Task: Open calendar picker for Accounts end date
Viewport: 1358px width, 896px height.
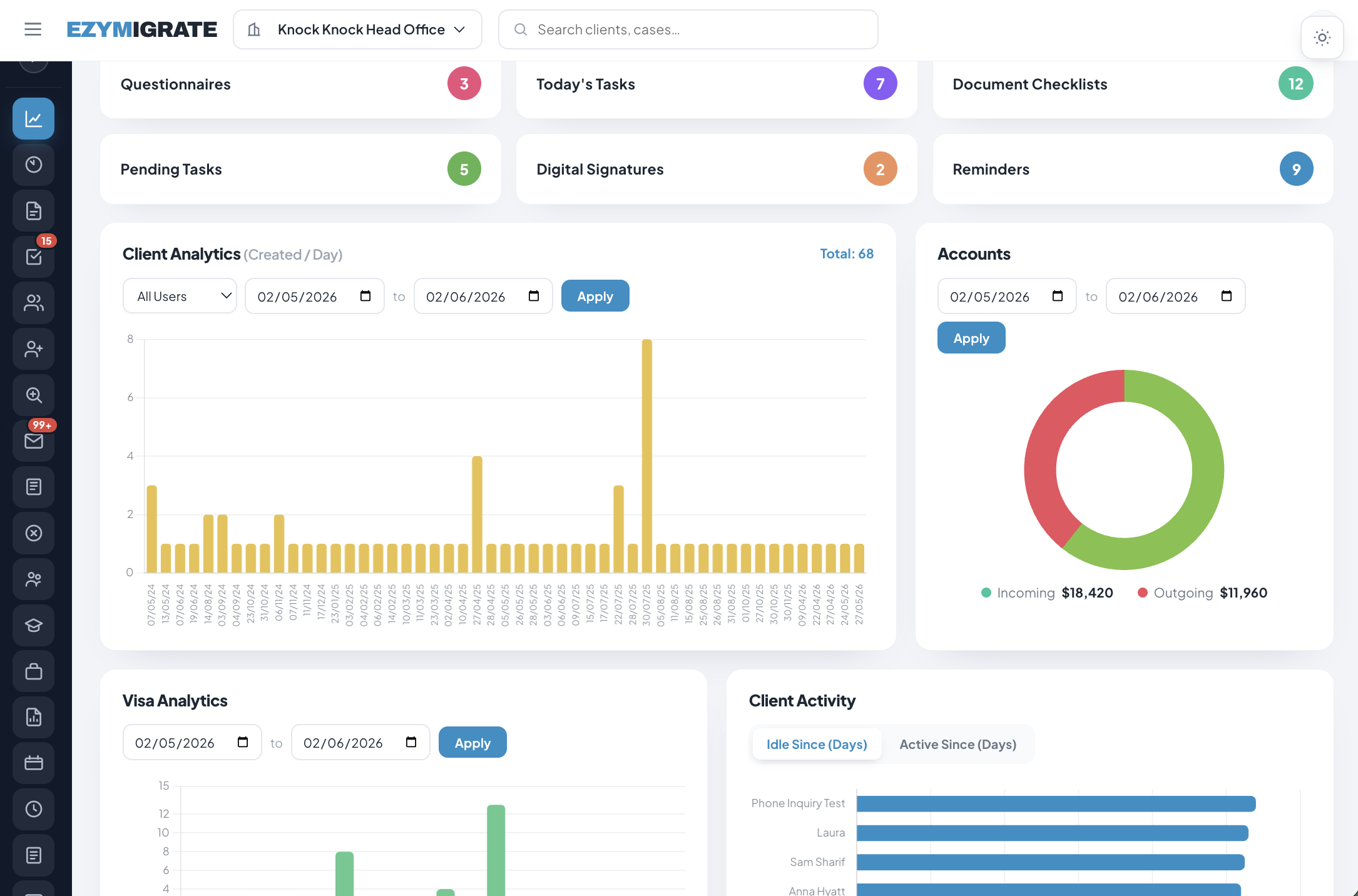Action: pyautogui.click(x=1227, y=296)
